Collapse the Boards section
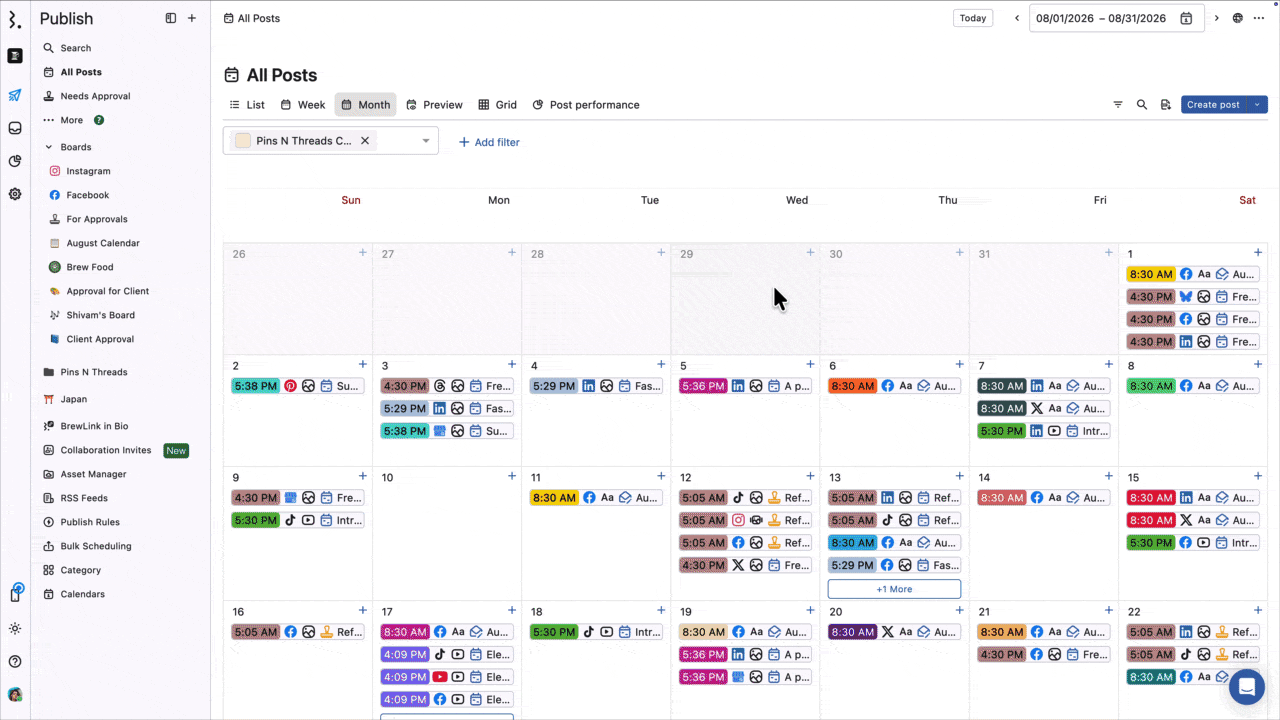The image size is (1280, 720). point(49,147)
